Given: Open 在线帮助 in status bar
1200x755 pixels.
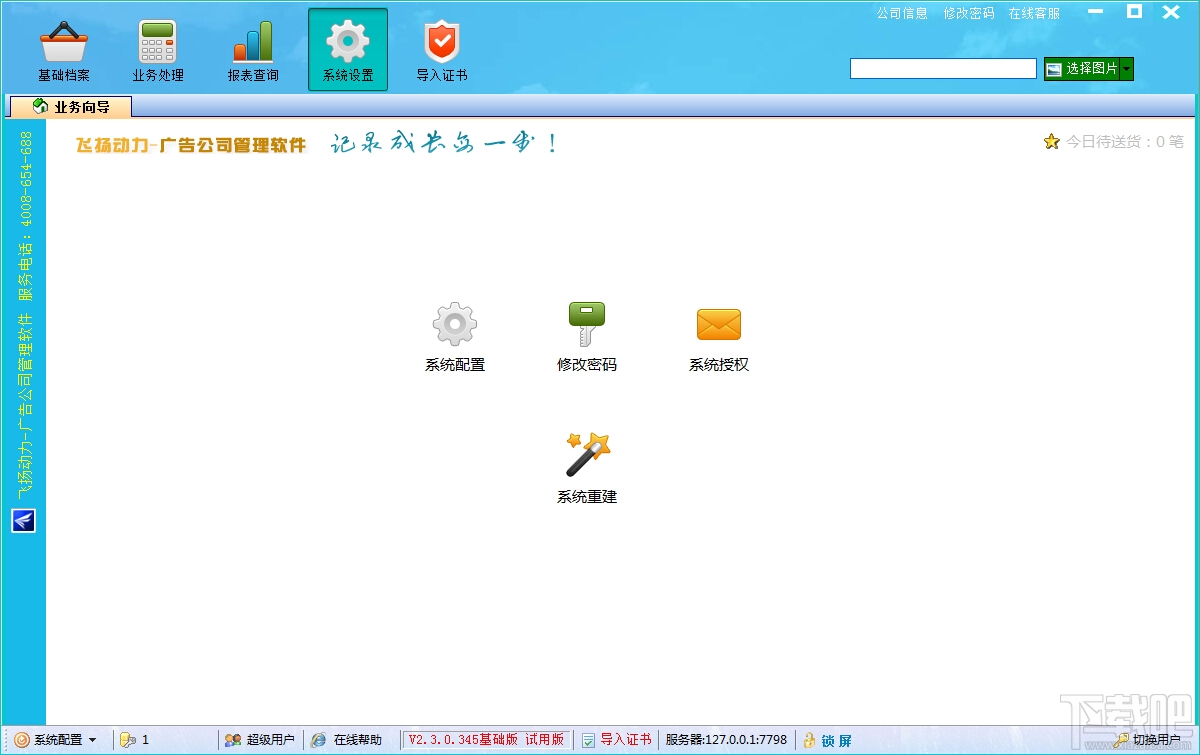Looking at the screenshot, I should (x=346, y=740).
